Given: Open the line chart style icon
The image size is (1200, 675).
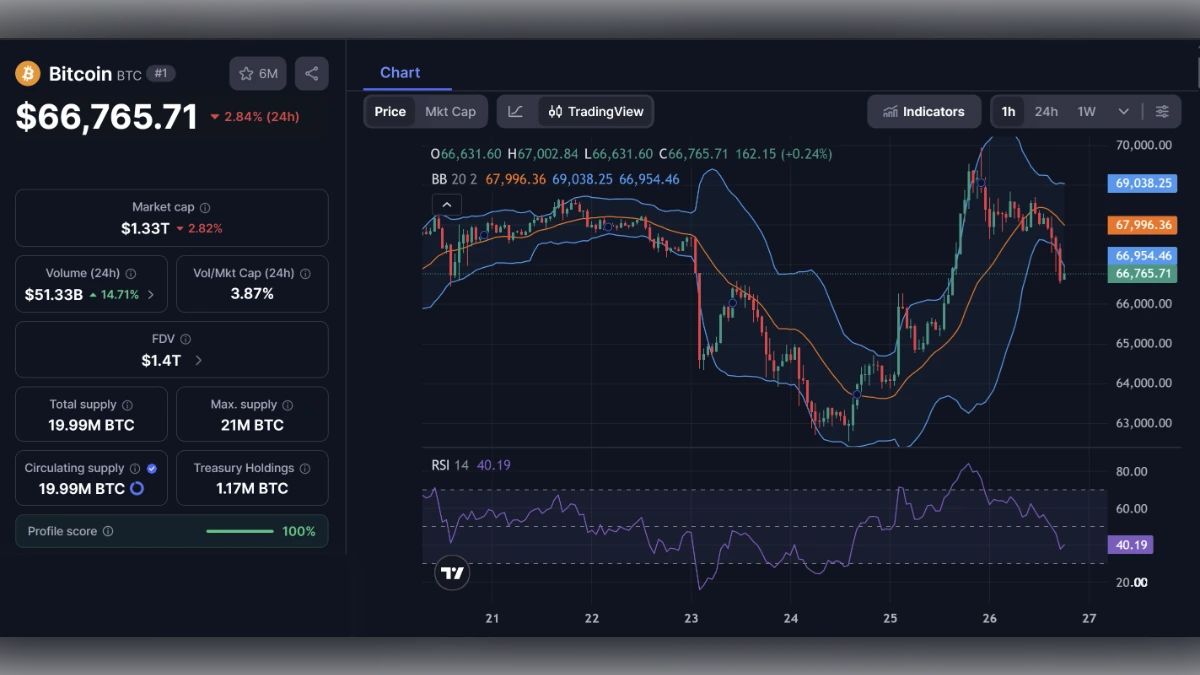Looking at the screenshot, I should (x=516, y=112).
